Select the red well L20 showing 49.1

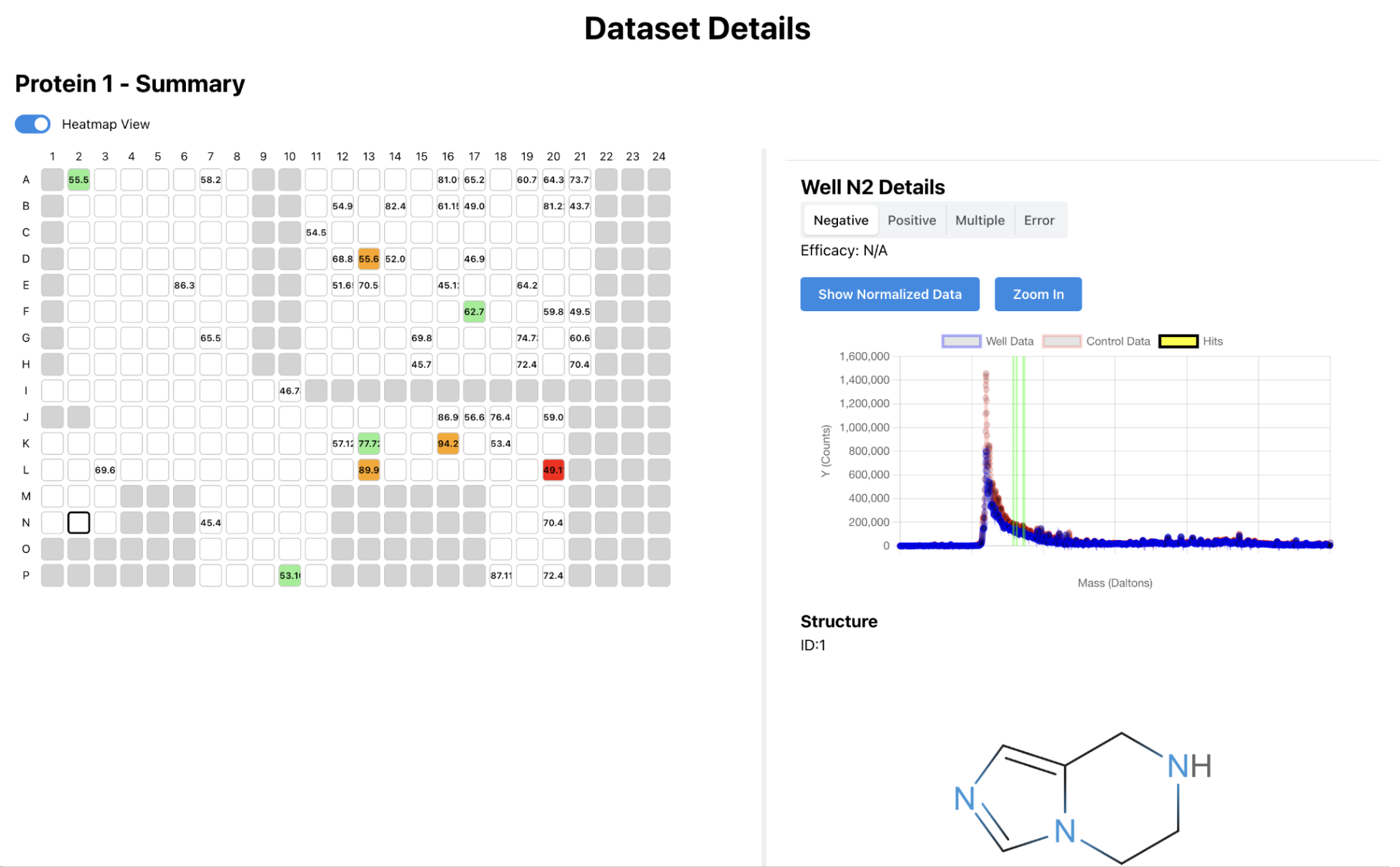pyautogui.click(x=553, y=469)
